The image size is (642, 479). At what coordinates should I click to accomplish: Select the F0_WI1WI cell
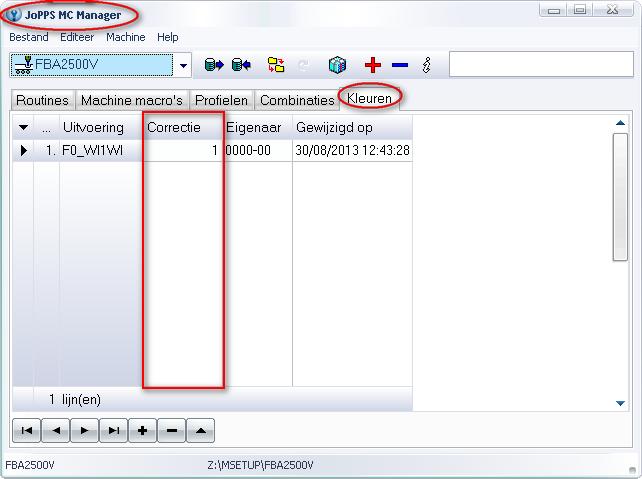click(x=101, y=151)
